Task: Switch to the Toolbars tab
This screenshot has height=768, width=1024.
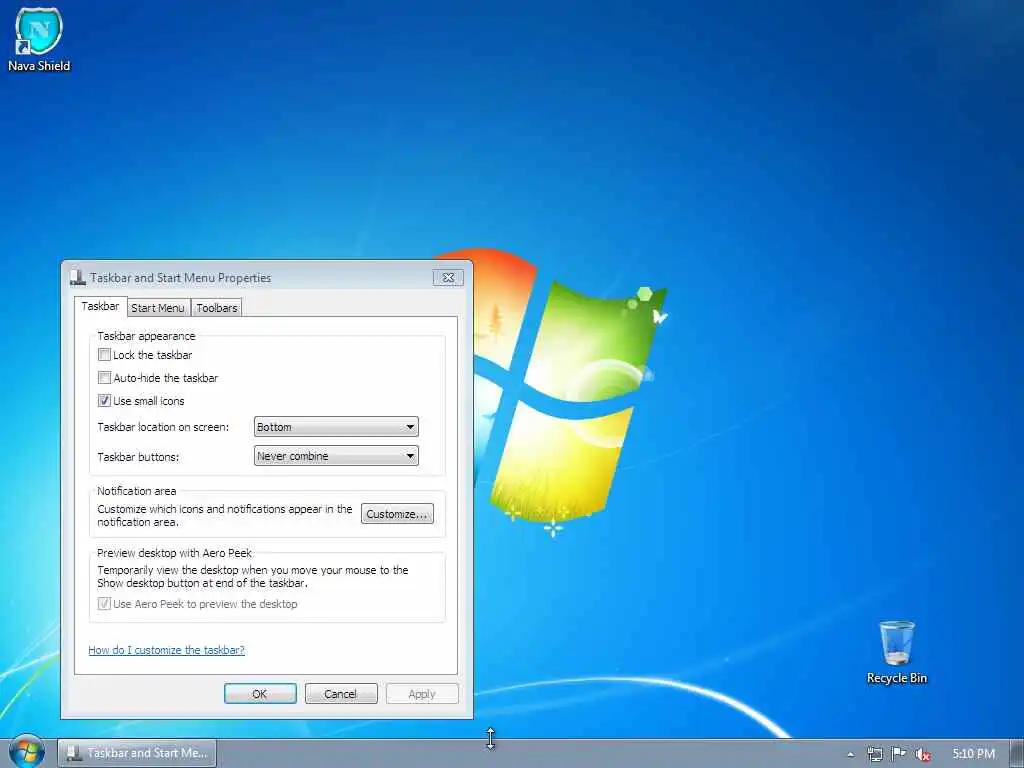Action: pos(217,308)
